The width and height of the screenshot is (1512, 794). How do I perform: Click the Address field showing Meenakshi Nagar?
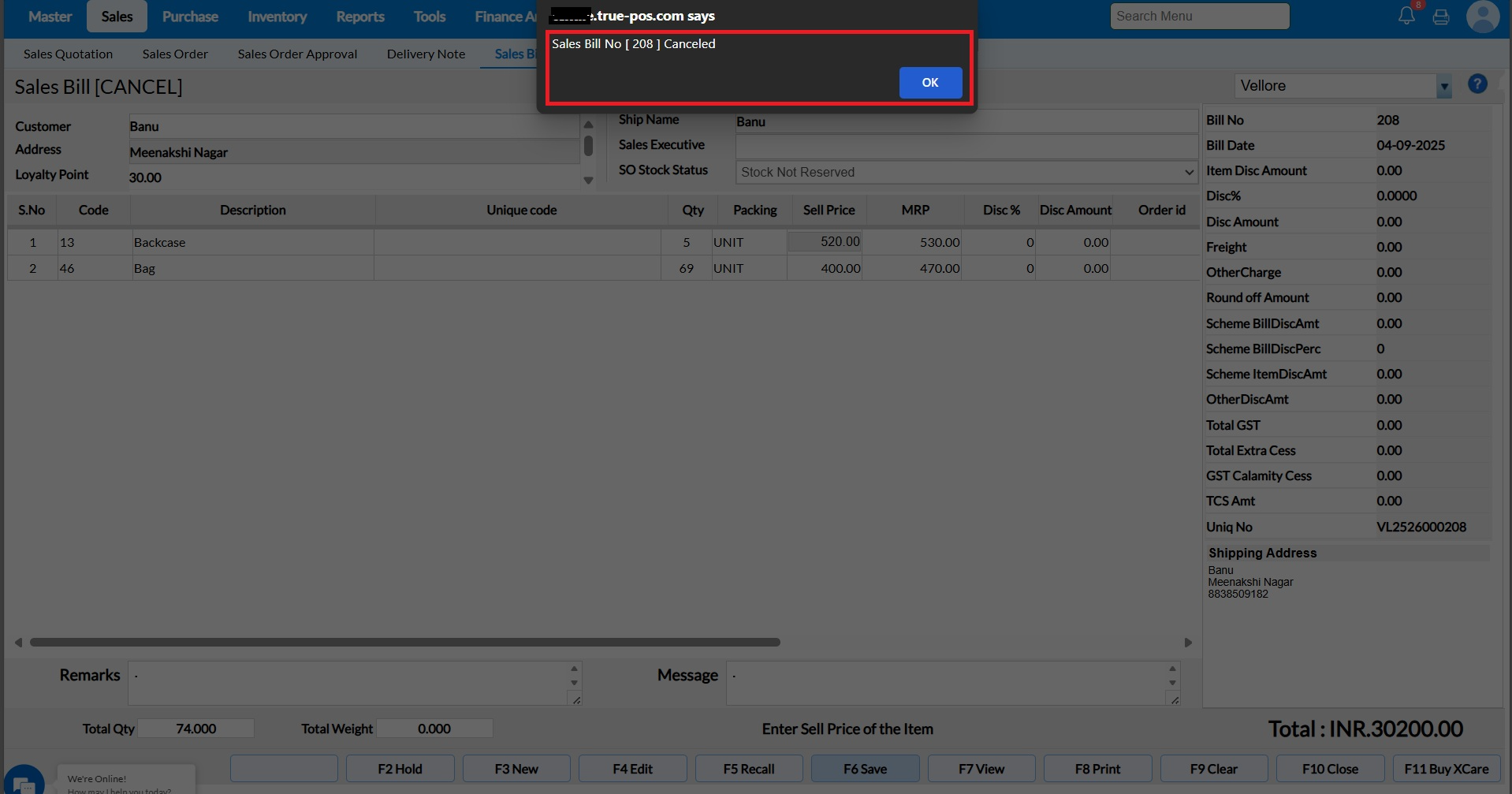click(354, 152)
